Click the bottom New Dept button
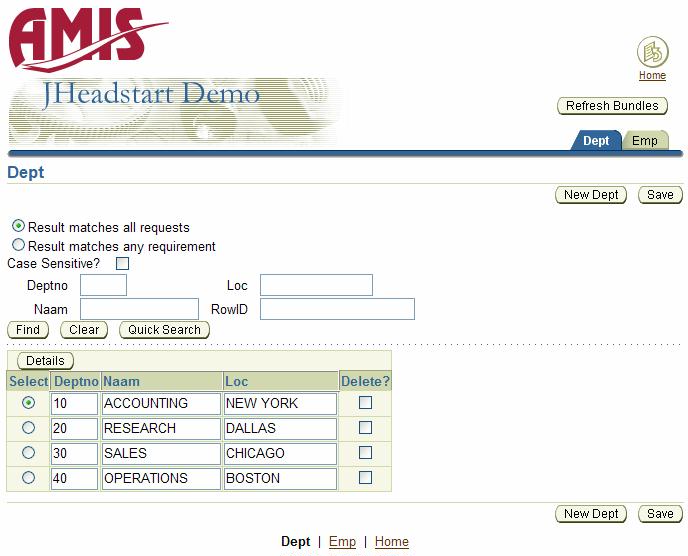This screenshot has width=688, height=556. coord(591,514)
